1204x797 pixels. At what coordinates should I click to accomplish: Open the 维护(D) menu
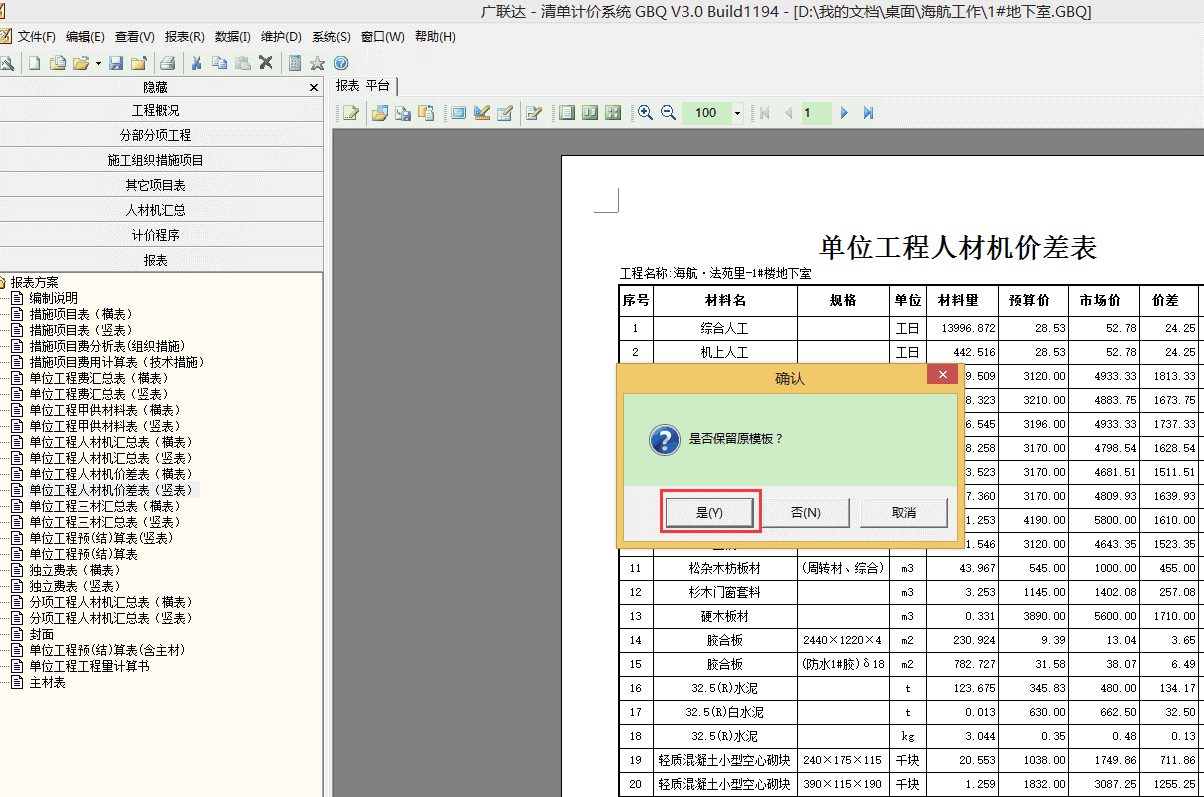(281, 37)
